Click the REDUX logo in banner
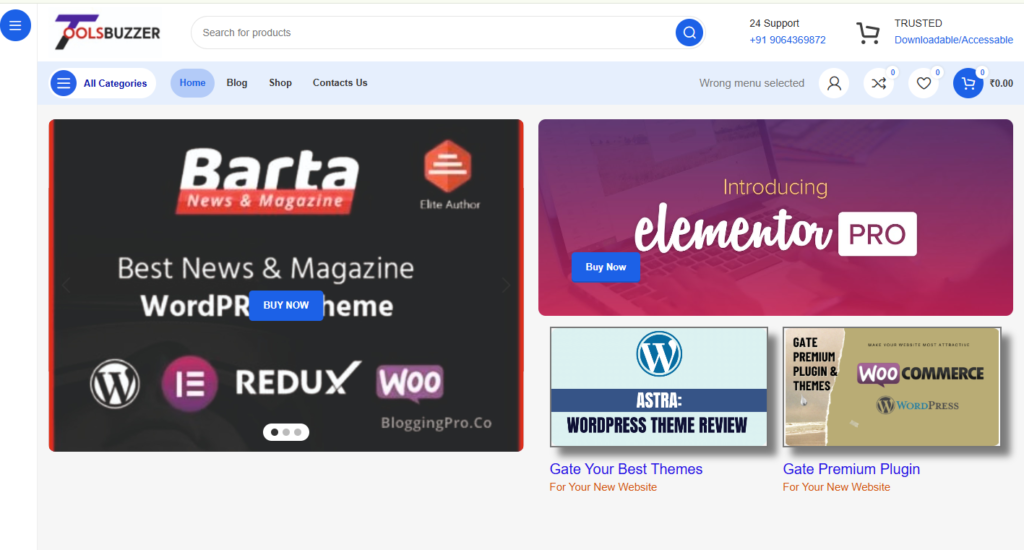 (x=298, y=380)
